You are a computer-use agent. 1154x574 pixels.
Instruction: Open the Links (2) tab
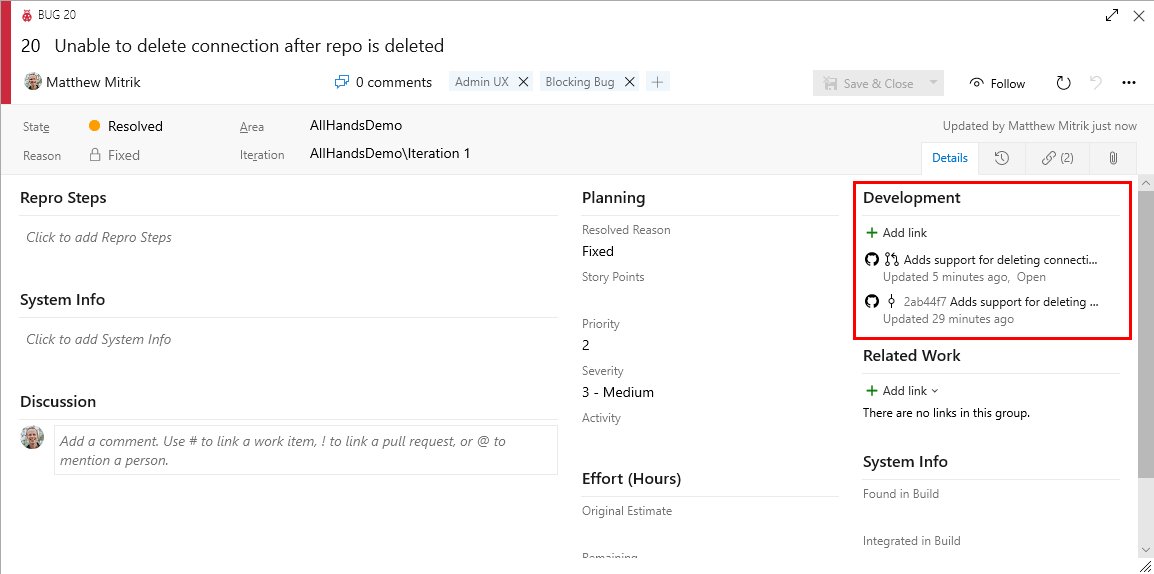click(1057, 157)
